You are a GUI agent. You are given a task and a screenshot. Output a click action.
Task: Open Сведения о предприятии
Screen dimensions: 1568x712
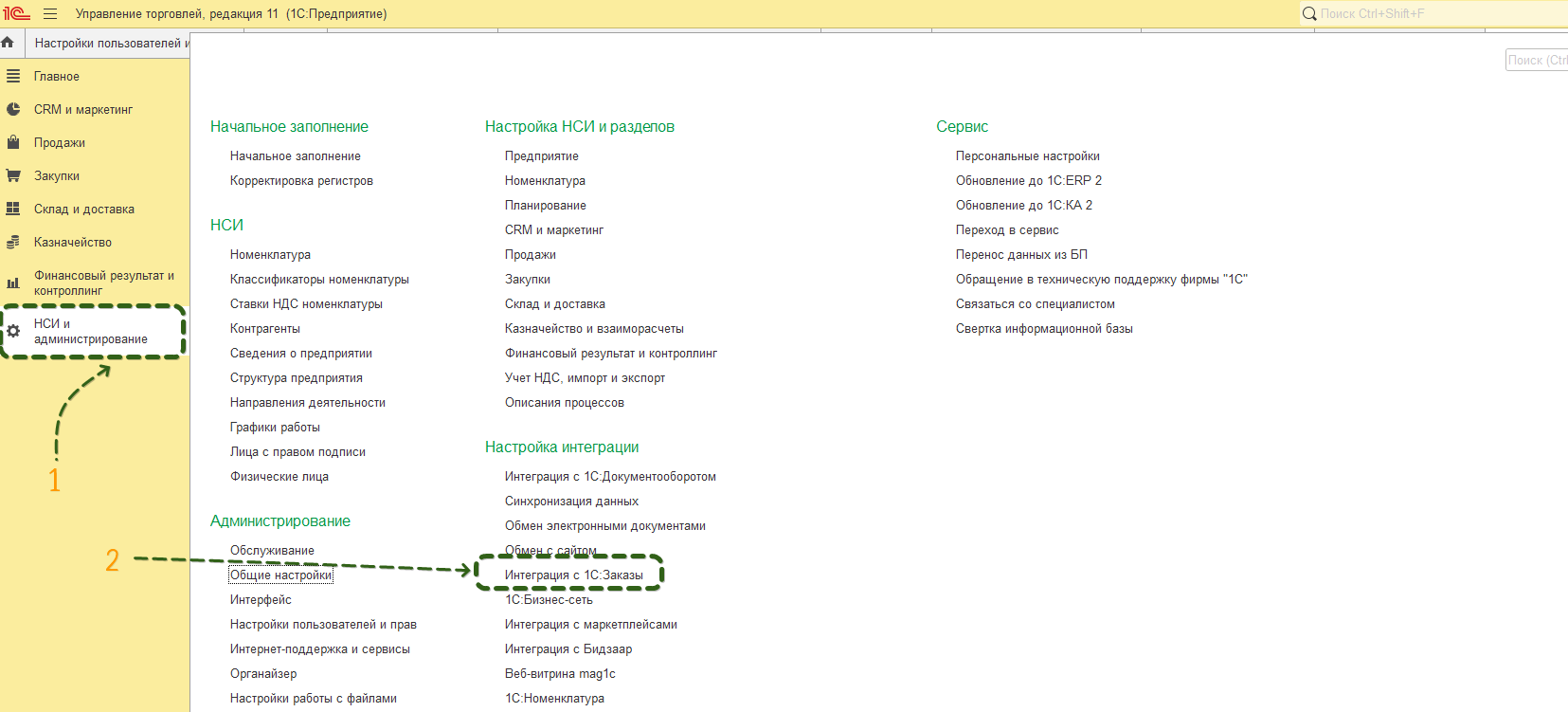(301, 353)
